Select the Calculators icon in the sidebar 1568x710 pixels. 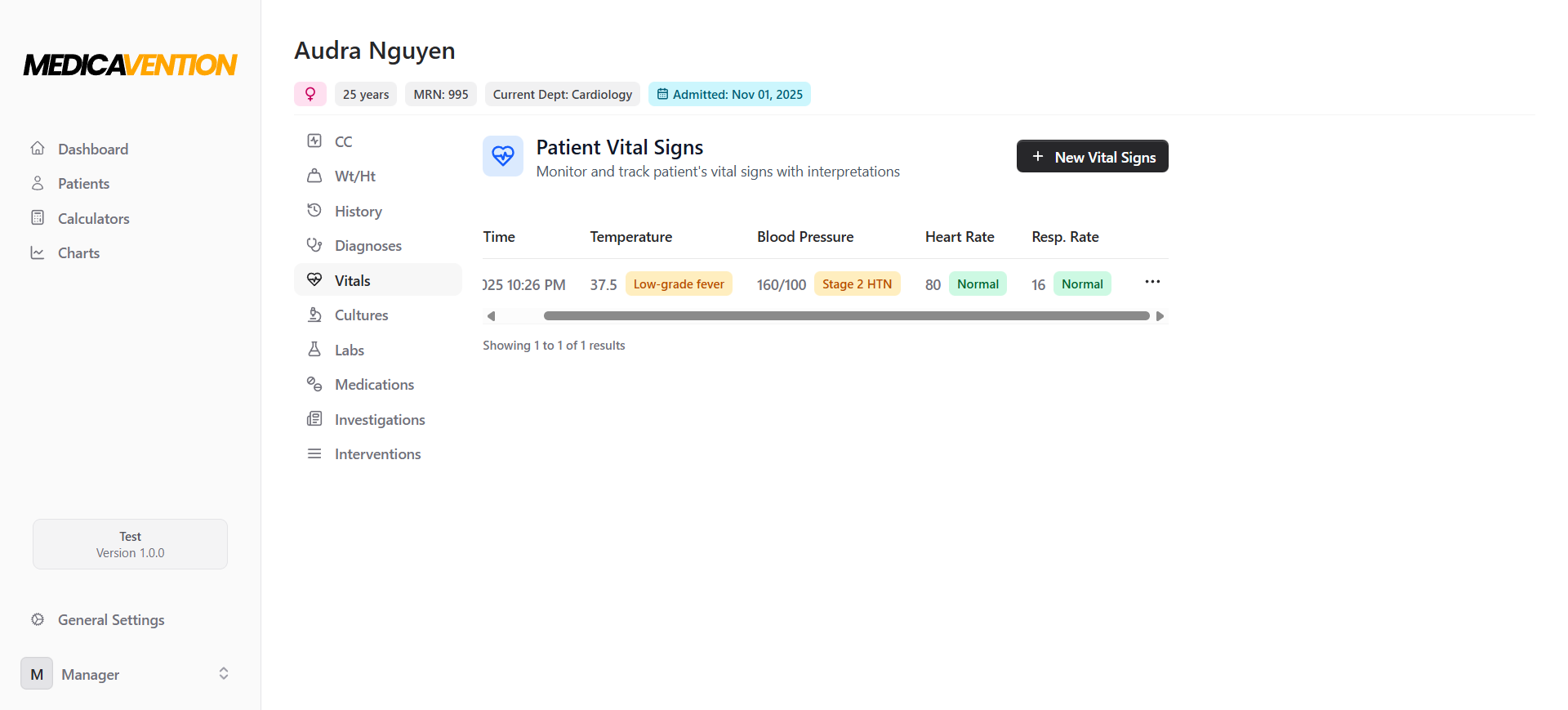[x=38, y=217]
